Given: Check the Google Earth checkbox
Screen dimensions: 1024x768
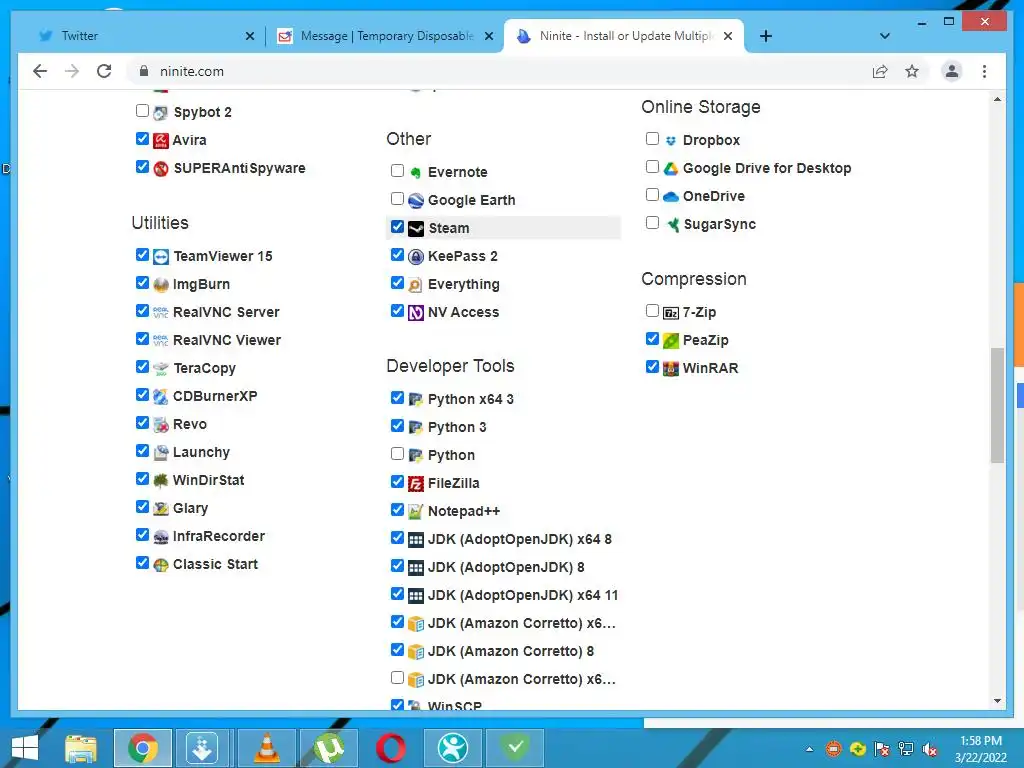Looking at the screenshot, I should coord(397,199).
